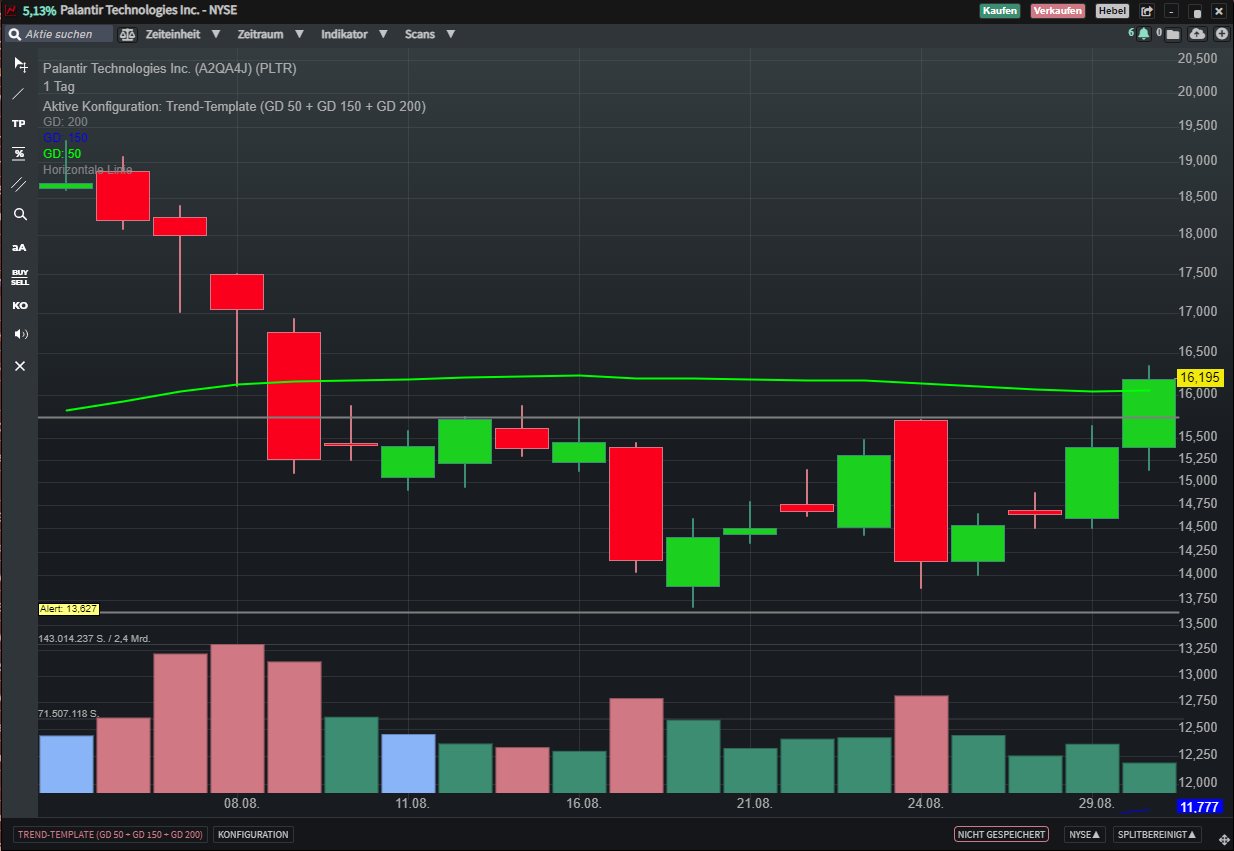Click the 24.08. date label

(926, 804)
